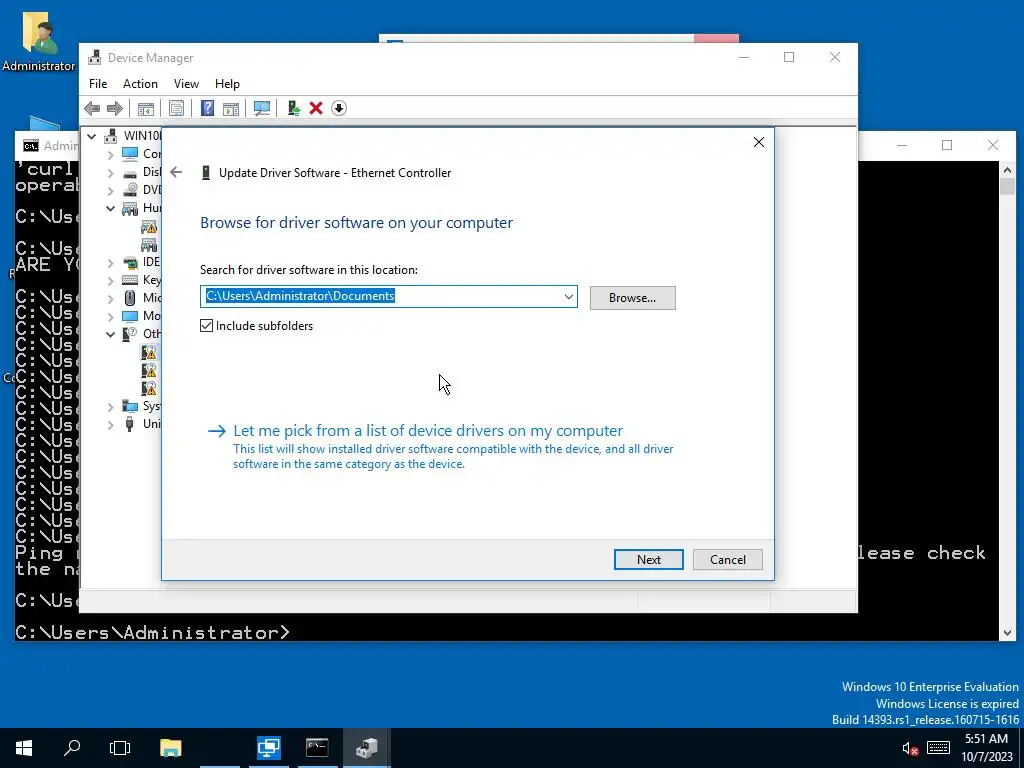Expand the Keyboards tree category

(x=110, y=281)
